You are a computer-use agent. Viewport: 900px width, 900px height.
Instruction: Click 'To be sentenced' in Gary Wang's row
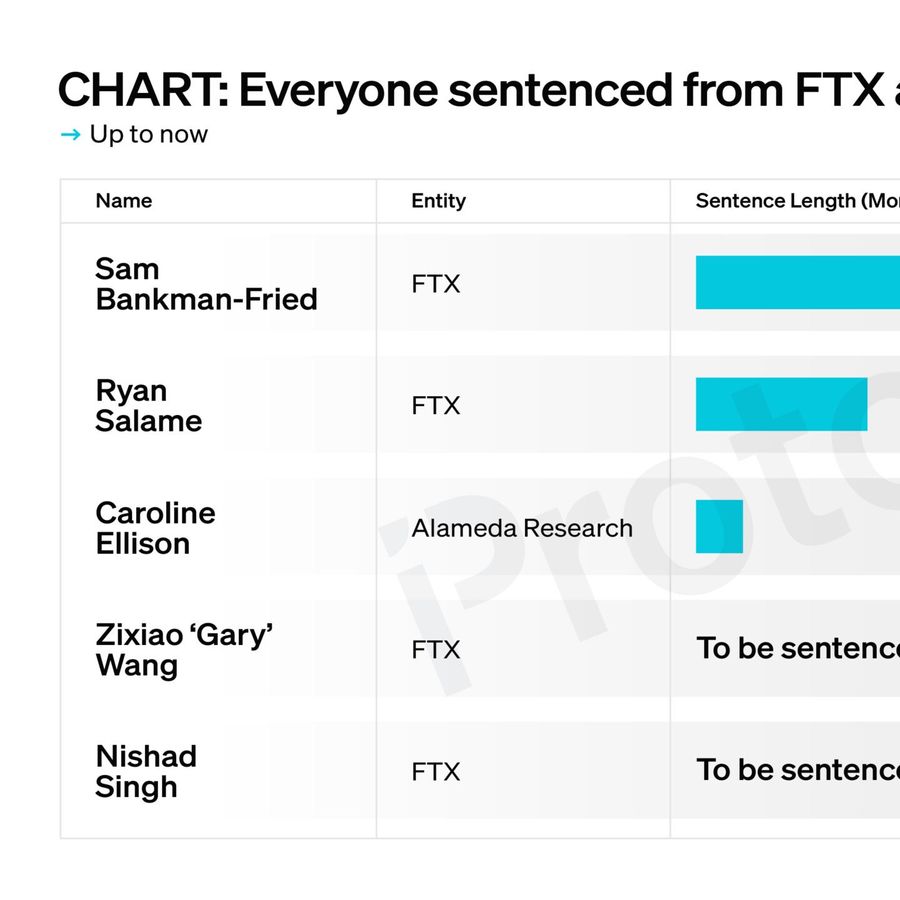point(797,649)
